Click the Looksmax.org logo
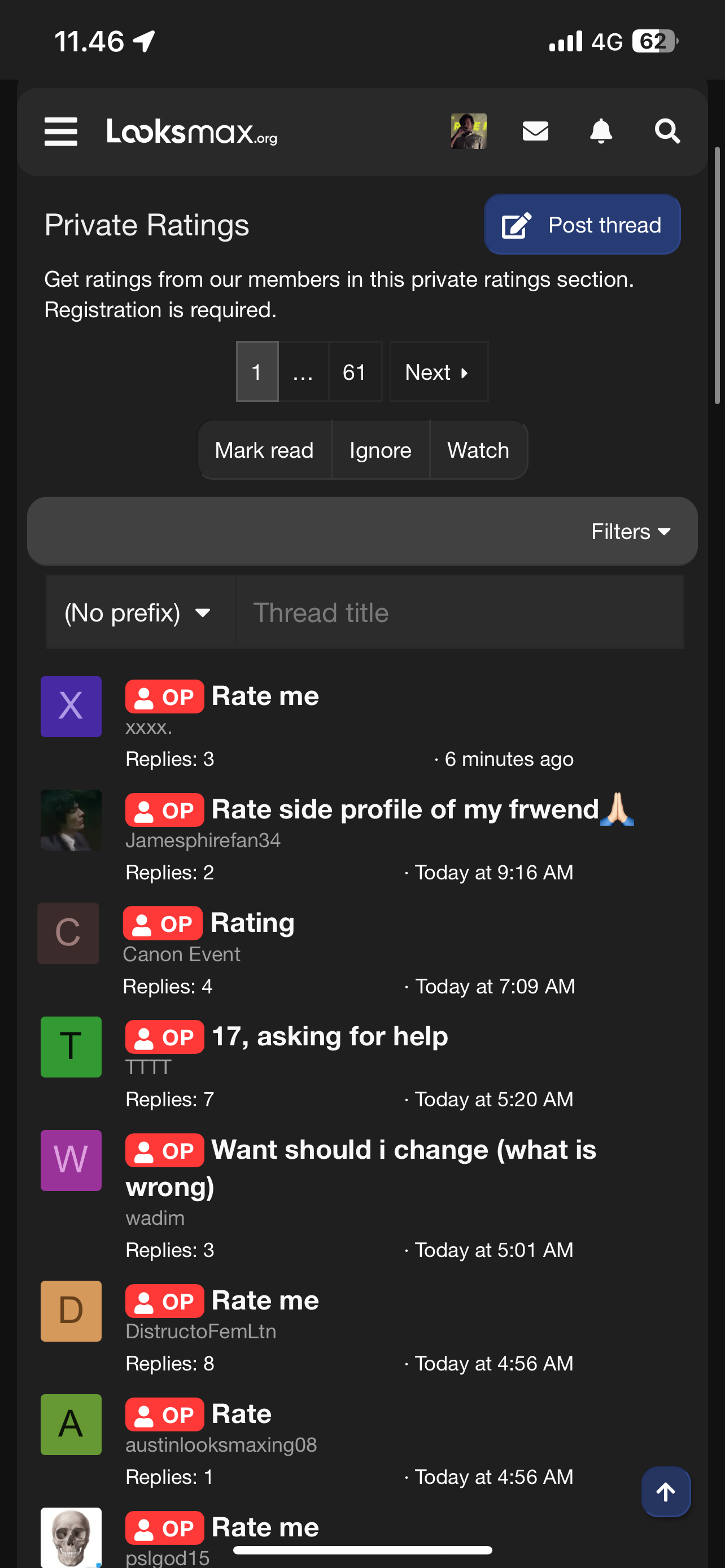 192,132
